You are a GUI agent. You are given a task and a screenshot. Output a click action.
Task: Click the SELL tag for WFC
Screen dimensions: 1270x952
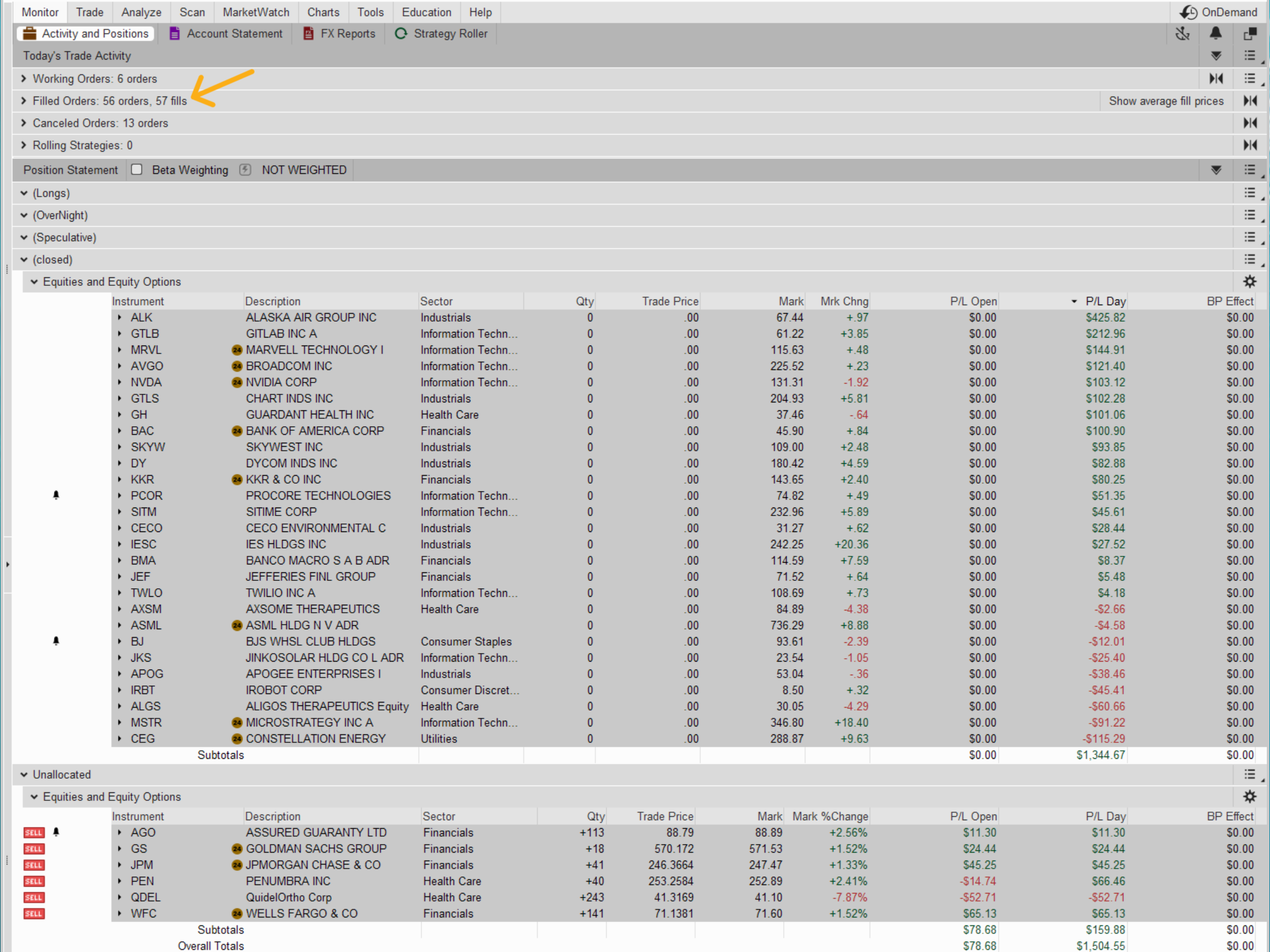(34, 913)
